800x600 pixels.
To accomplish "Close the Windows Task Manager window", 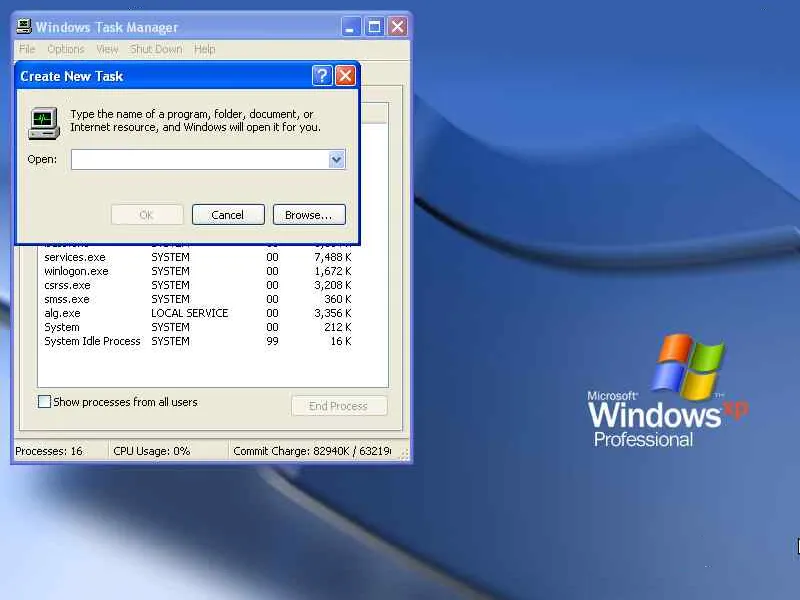I will click(397, 27).
